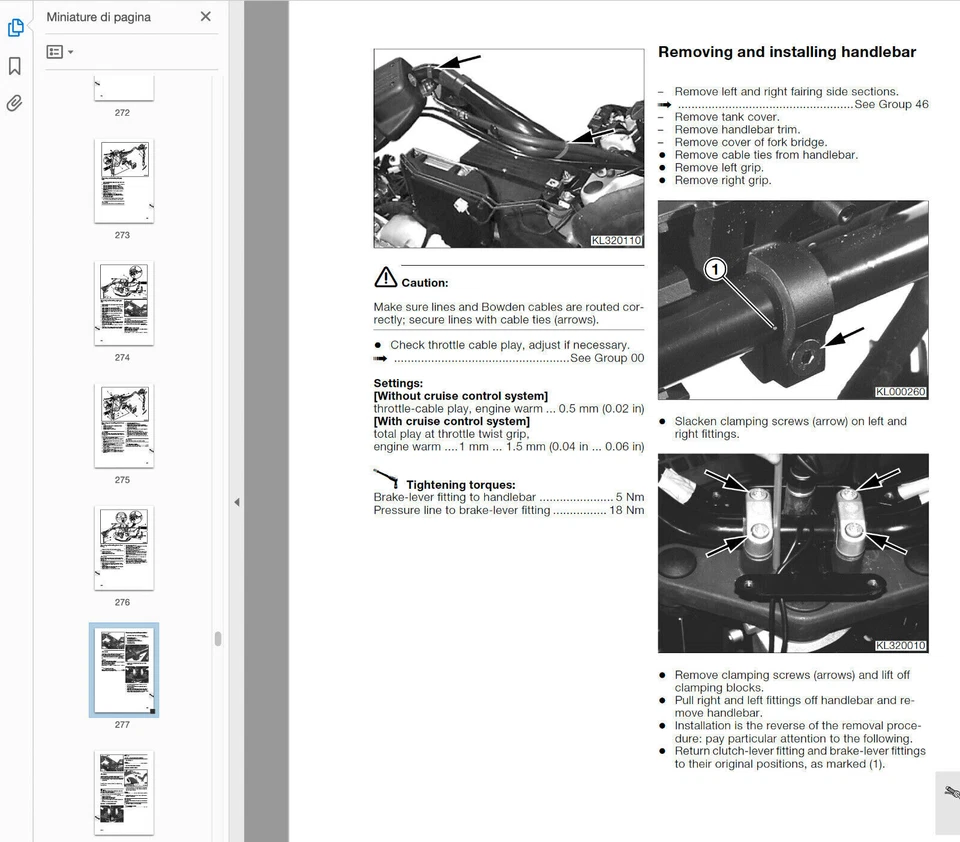Screen dimensions: 960x842
Task: Select page 275 thumbnail
Action: click(122, 425)
